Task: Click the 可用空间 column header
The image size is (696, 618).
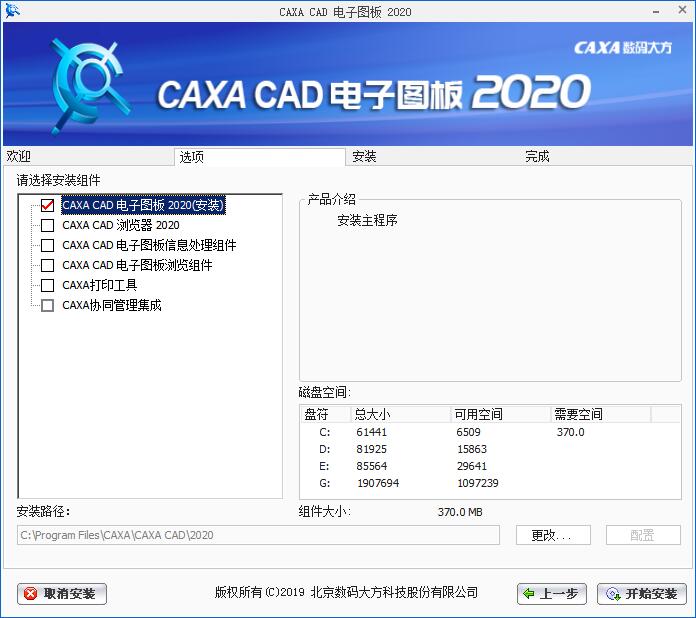Action: coord(501,414)
